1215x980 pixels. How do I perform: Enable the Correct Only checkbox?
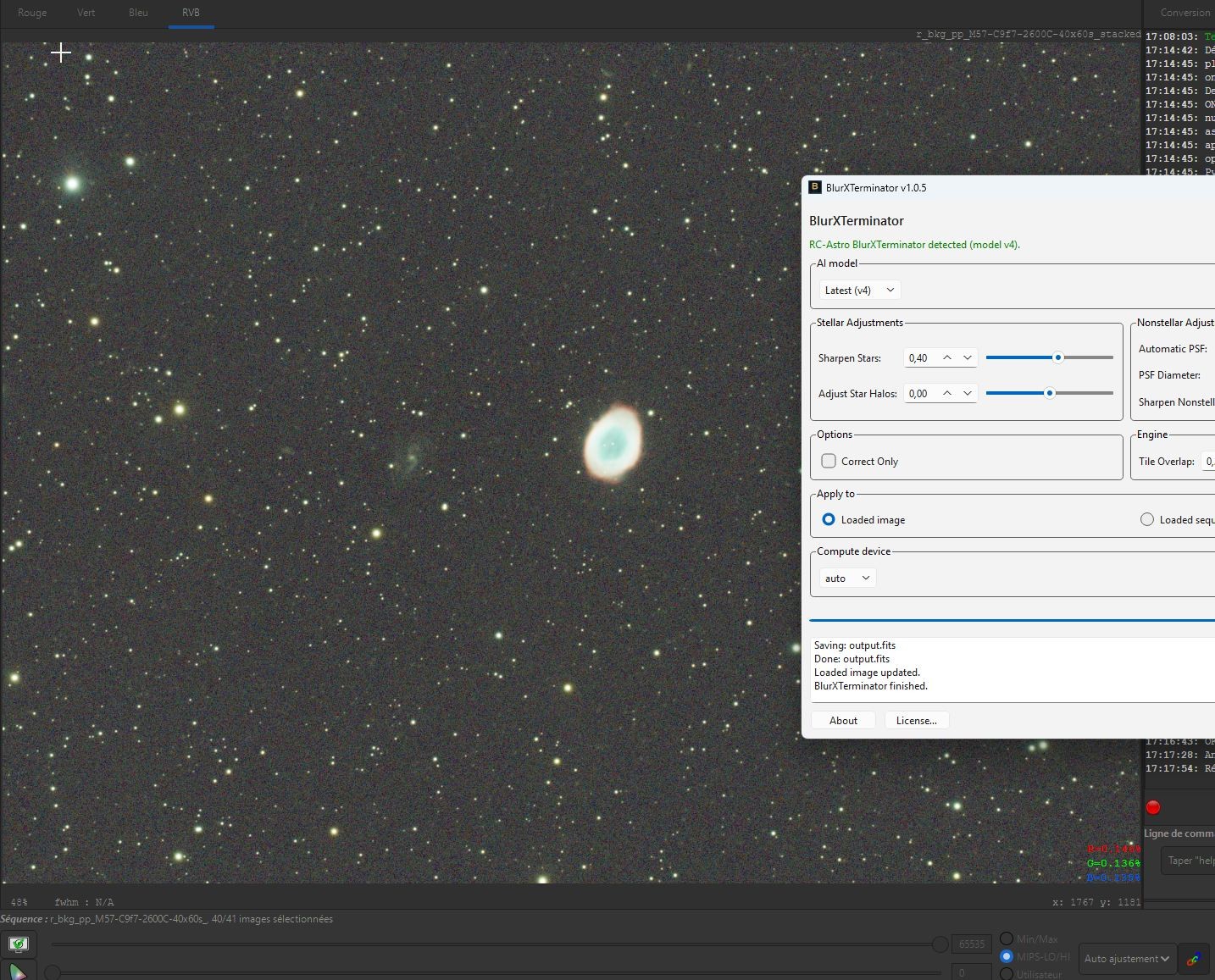[829, 461]
